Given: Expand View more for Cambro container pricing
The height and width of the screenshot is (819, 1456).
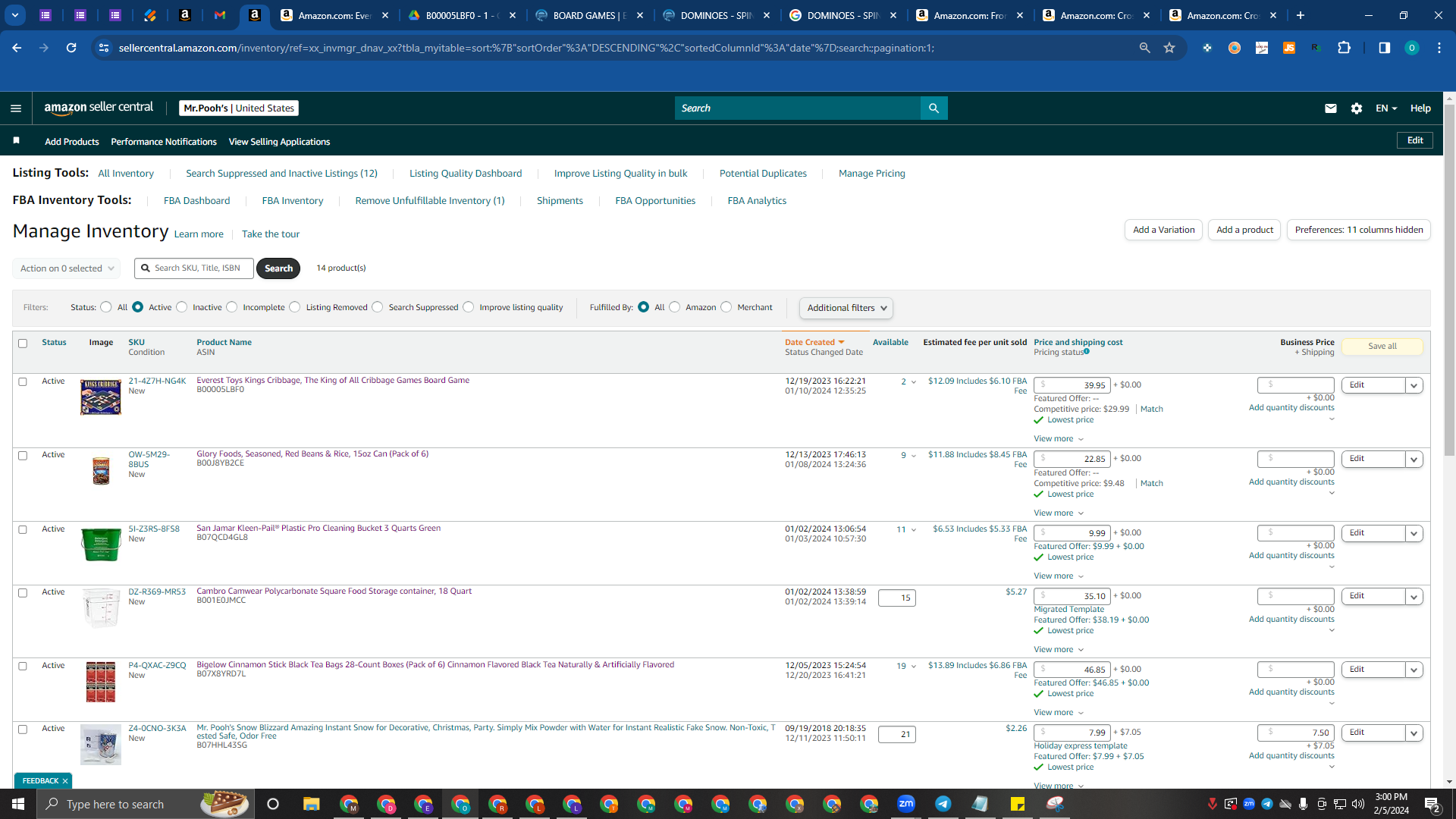Looking at the screenshot, I should (x=1059, y=650).
